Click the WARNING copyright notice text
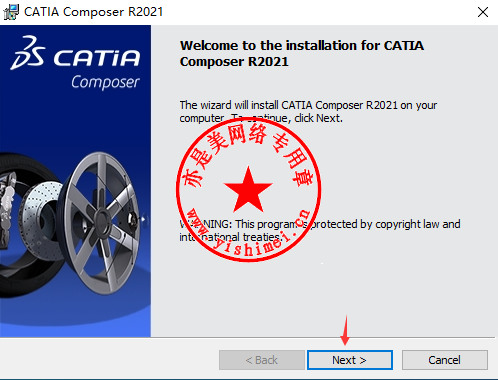Screen dimensions: 498x380 click(320, 230)
